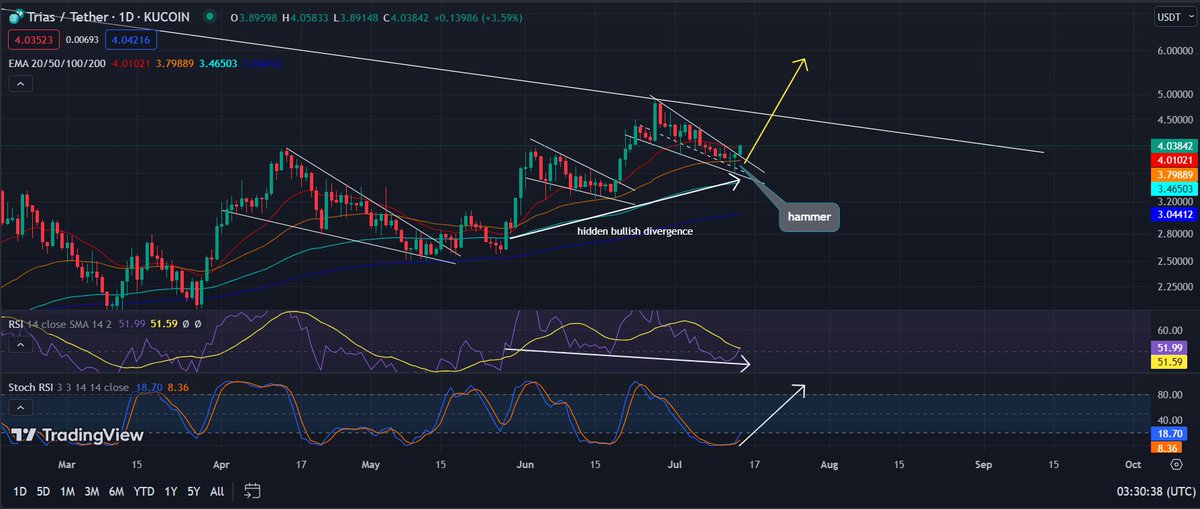The image size is (1200, 509).
Task: Click the Oct label on time axis
Action: 1134,465
